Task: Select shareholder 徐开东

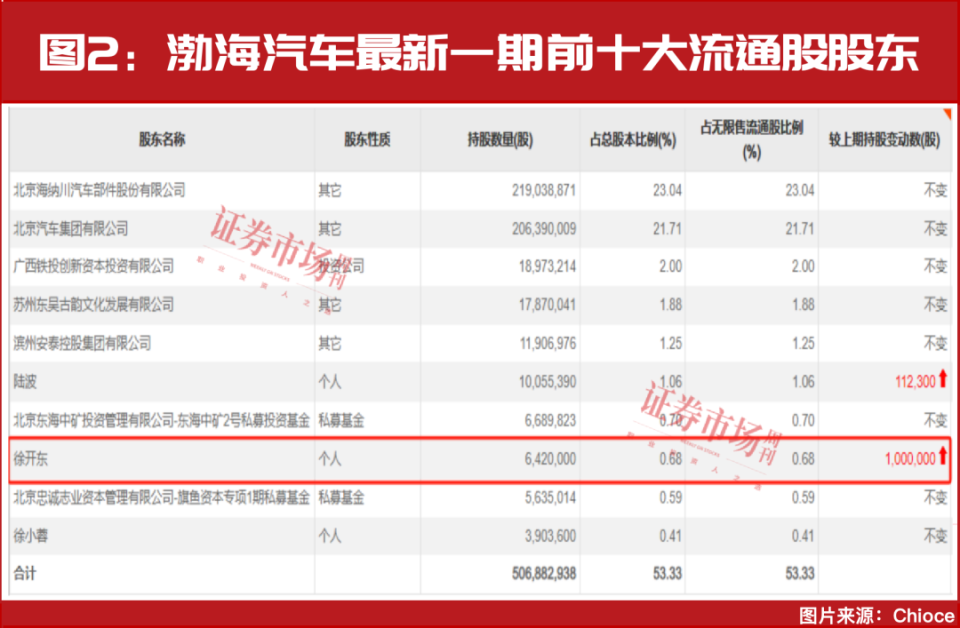Action: tap(31, 458)
